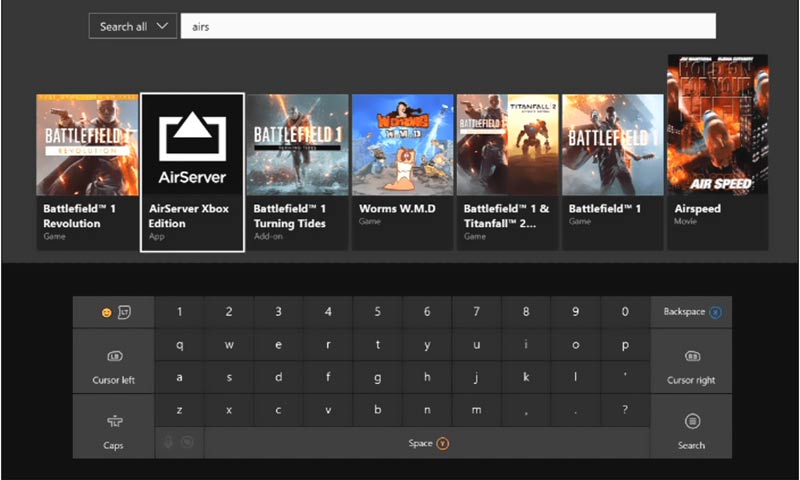This screenshot has height=480, width=800.
Task: Tap the letter v key
Action: tap(328, 410)
